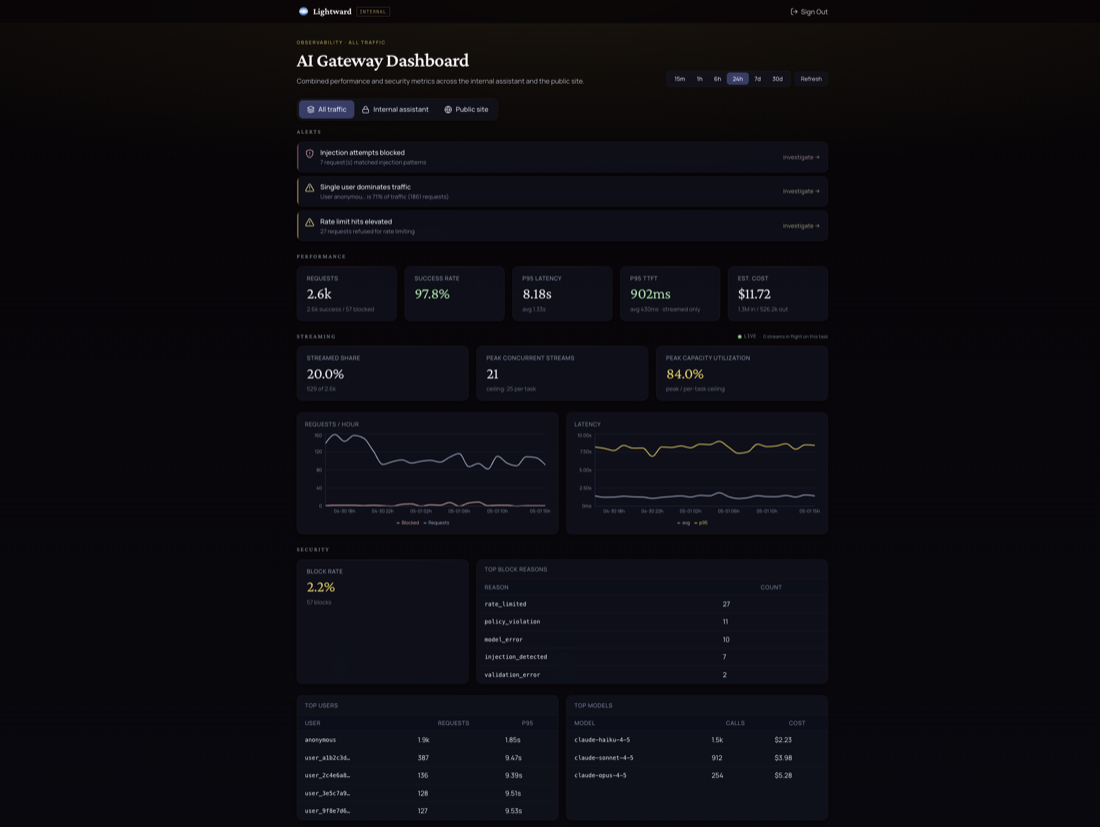The height and width of the screenshot is (827, 1100).
Task: Click the INTERNAL badge in header
Action: click(x=373, y=12)
